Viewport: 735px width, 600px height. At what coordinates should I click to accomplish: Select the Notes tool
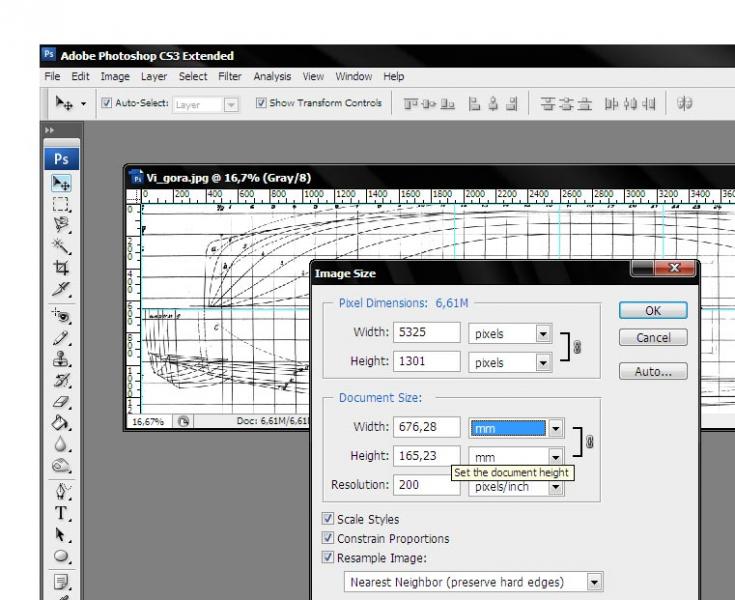point(61,582)
